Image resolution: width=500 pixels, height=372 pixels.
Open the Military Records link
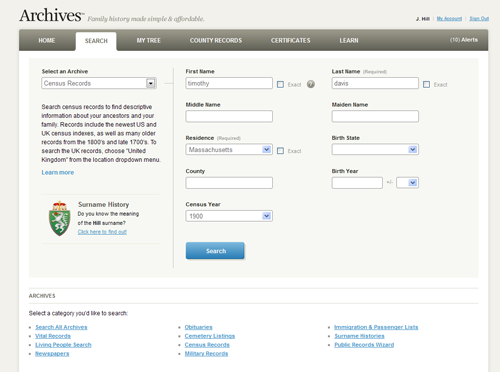[207, 354]
